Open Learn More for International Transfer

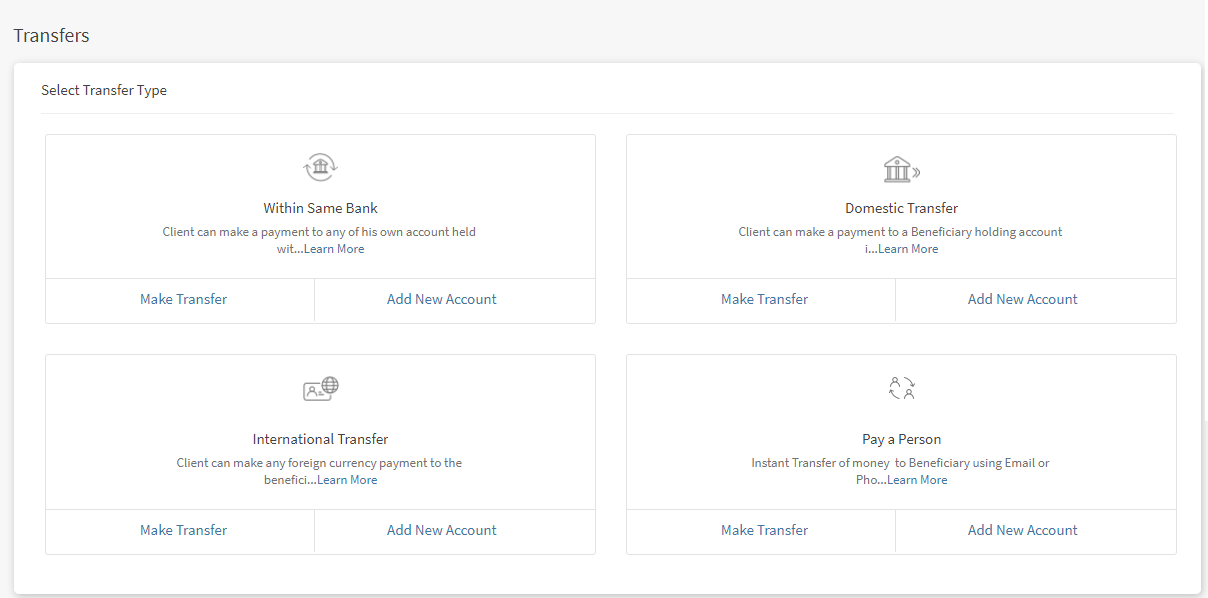click(x=347, y=480)
